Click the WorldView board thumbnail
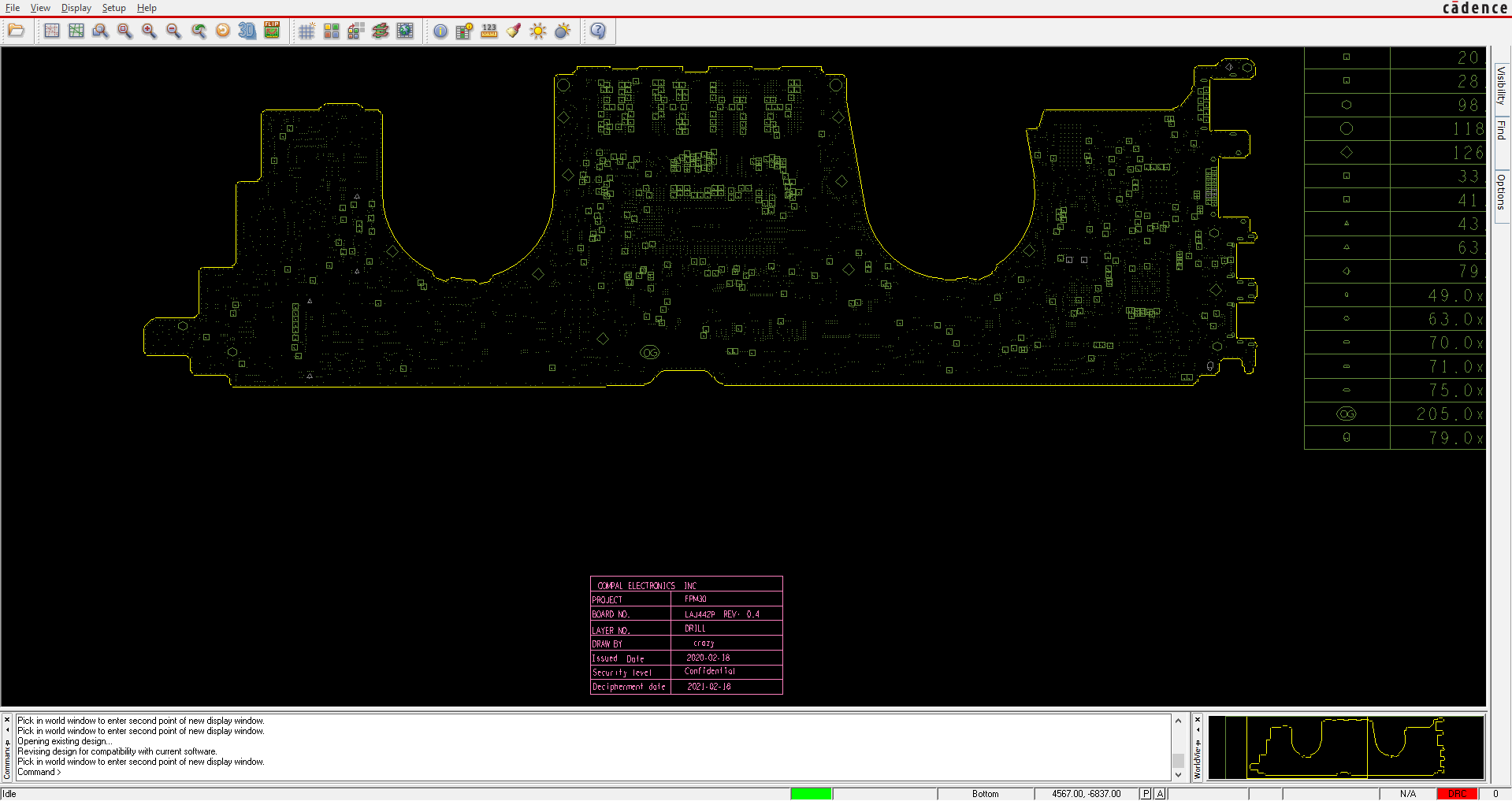Screen dimensions: 1512x801 (1346, 747)
